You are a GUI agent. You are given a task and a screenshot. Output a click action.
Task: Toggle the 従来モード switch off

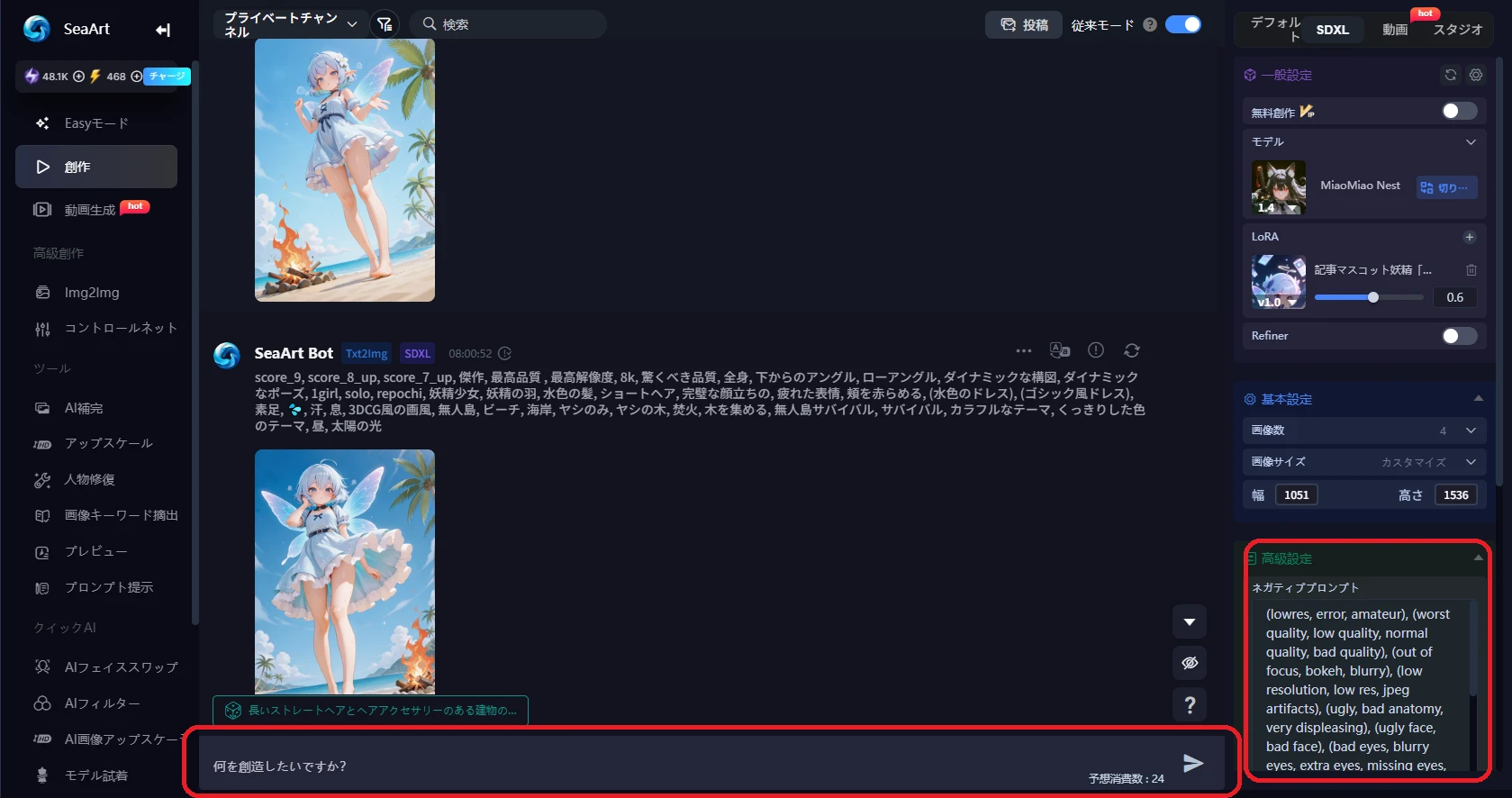(x=1182, y=24)
